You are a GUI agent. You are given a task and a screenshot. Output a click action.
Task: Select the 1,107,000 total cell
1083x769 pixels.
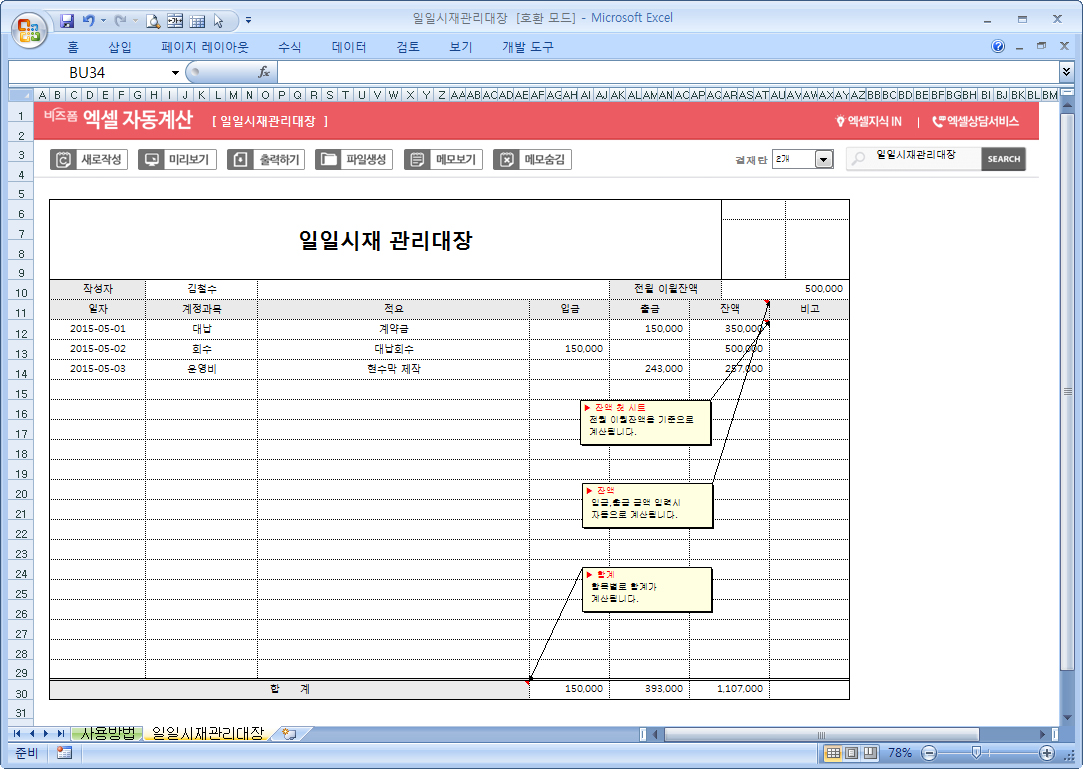(729, 689)
